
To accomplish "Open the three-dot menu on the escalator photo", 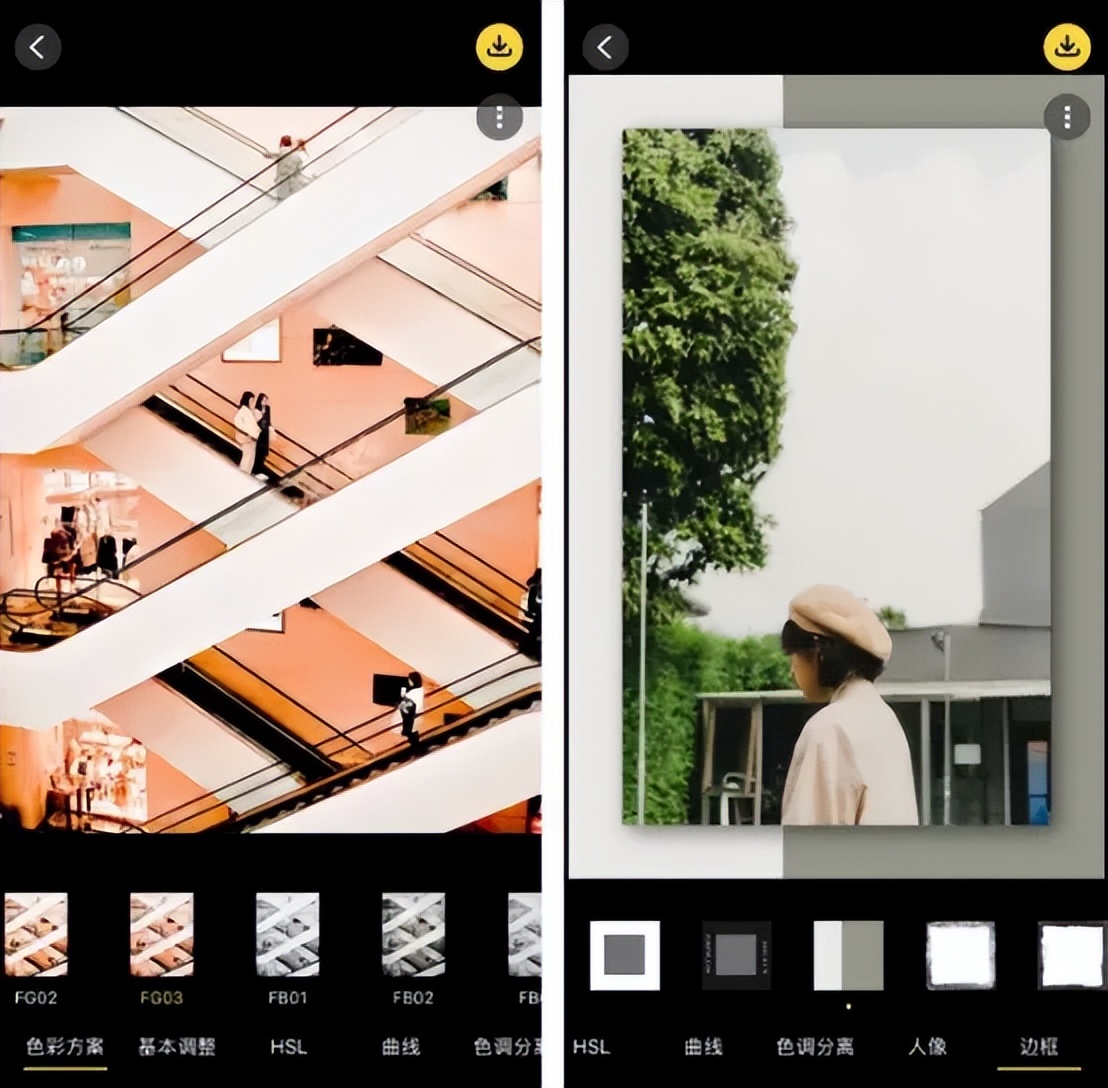I will (x=499, y=117).
